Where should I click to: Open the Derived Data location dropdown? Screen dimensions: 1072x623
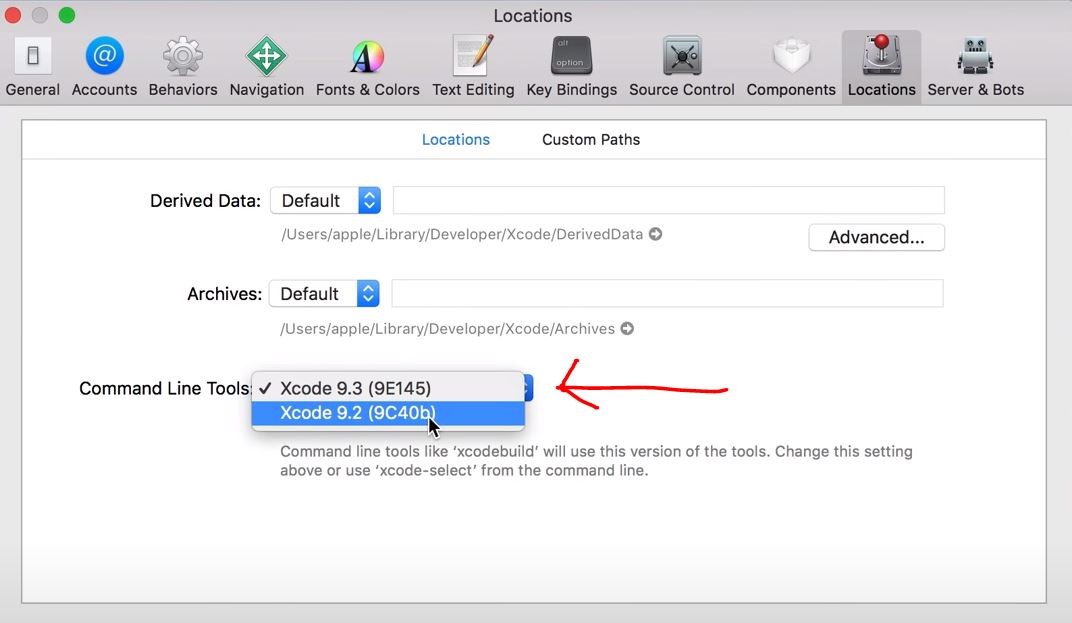(326, 200)
